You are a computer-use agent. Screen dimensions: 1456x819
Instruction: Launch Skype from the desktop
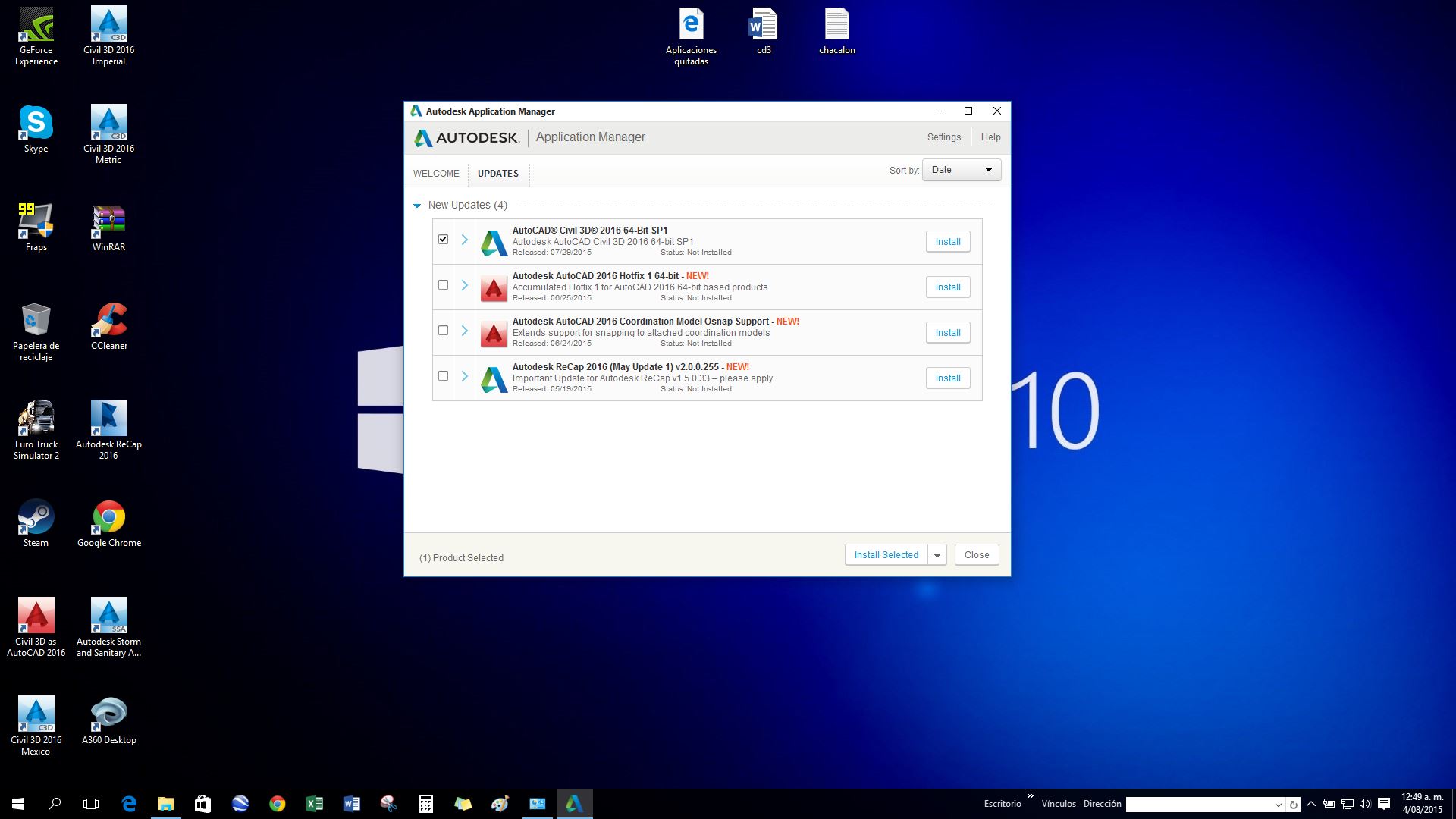[36, 129]
